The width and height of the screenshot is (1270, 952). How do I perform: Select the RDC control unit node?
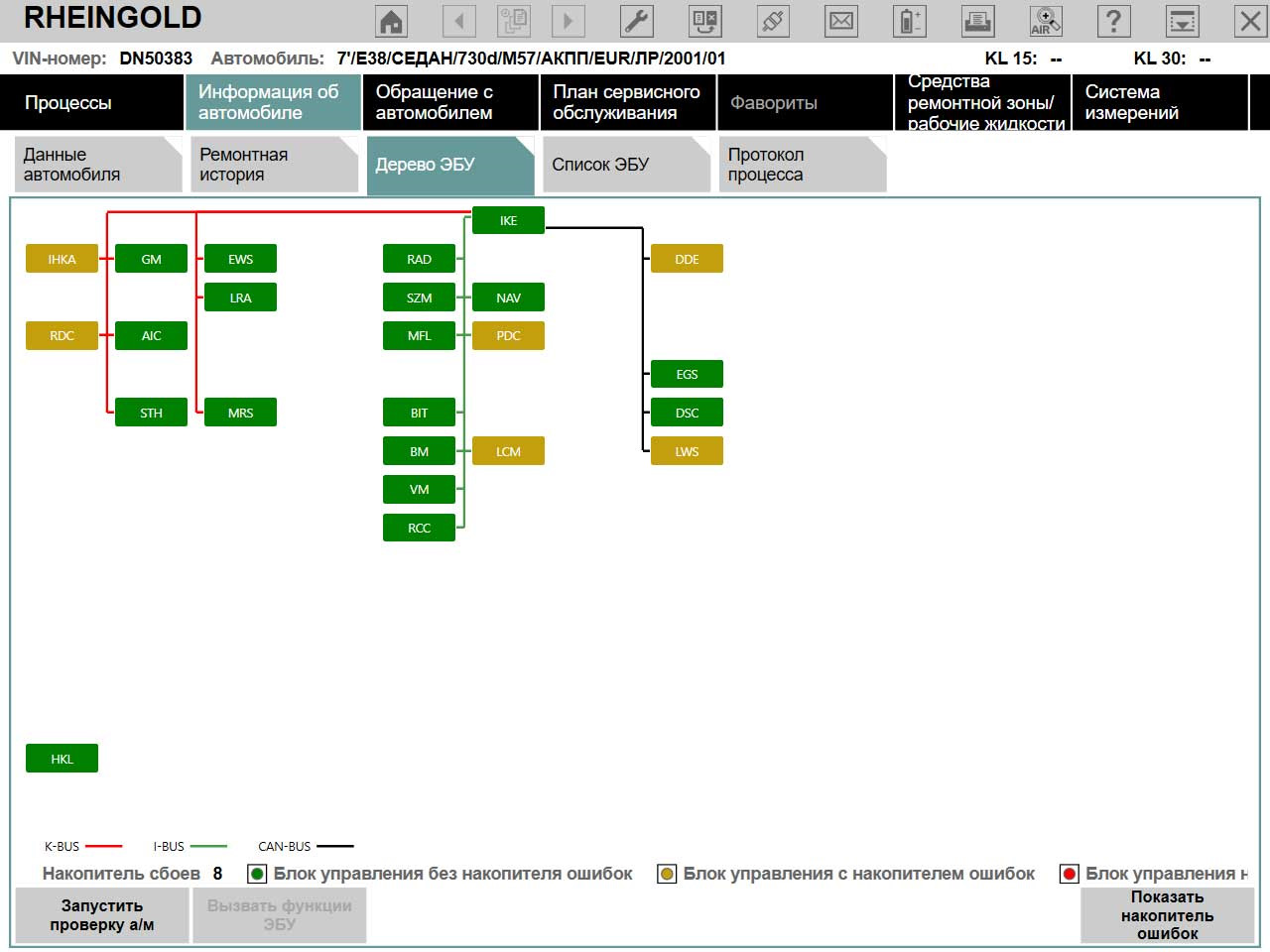[62, 335]
